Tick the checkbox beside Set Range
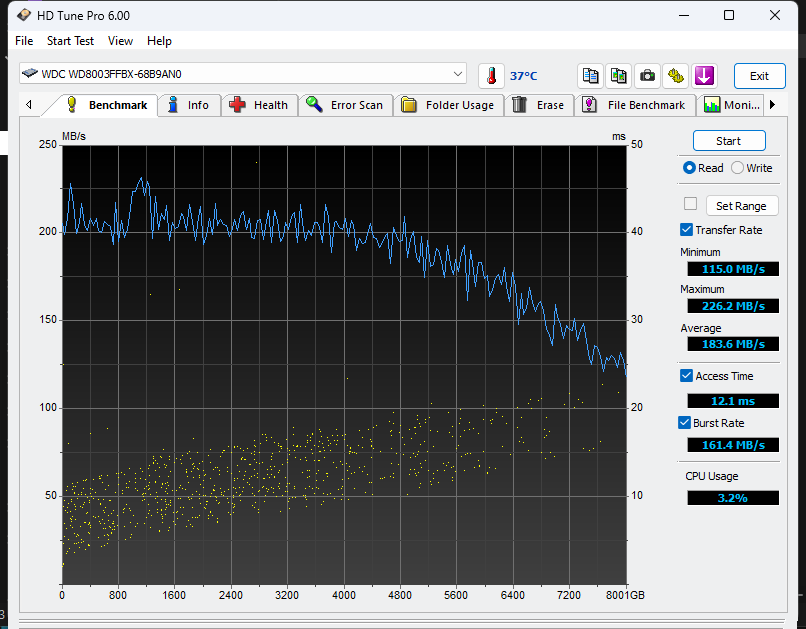Screen dimensions: 806x629 pyautogui.click(x=690, y=204)
